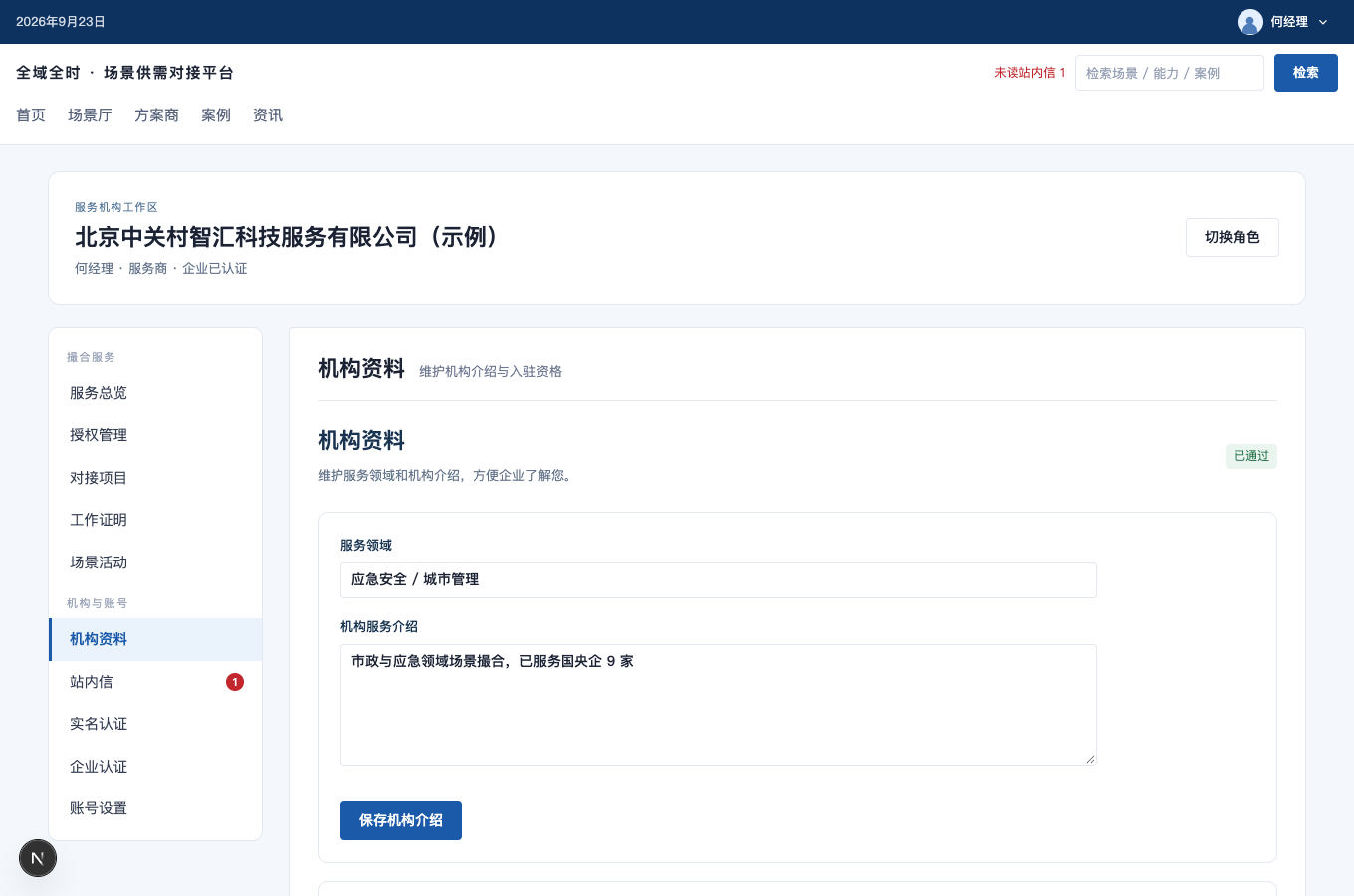The height and width of the screenshot is (896, 1354).
Task: Click the user avatar icon for 何经理
Action: pos(1250,22)
